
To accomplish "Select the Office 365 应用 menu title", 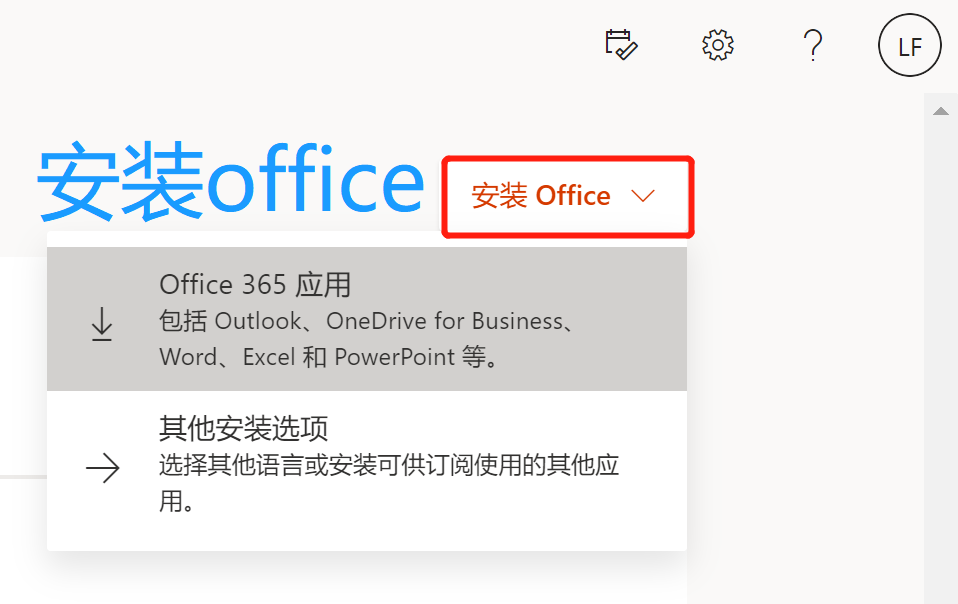I will click(255, 285).
